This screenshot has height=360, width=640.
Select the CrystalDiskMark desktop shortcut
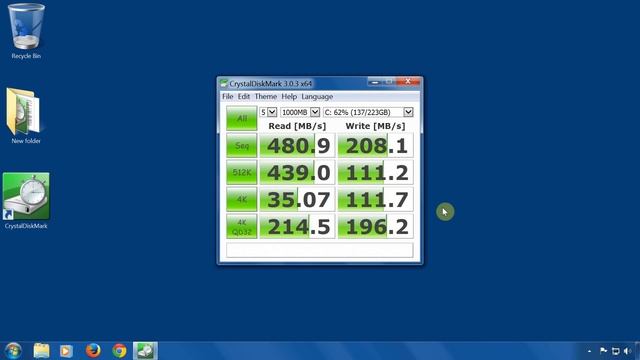[x=26, y=201]
